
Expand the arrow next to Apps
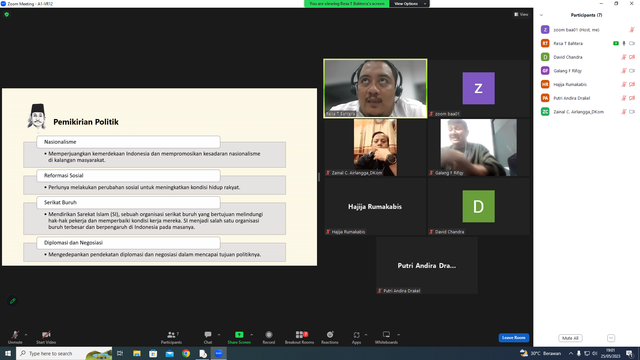(x=366, y=335)
